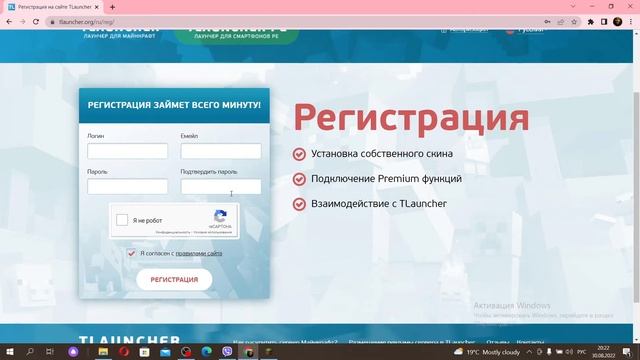640x360 pixels.
Task: Open Mail app from taskbar
Action: (165, 352)
